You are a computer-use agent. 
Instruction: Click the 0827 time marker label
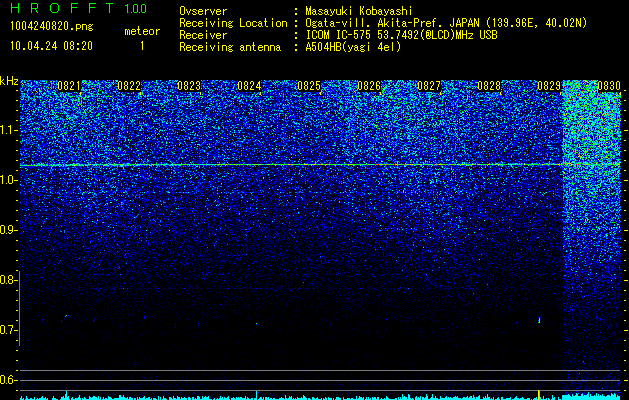[x=429, y=86]
